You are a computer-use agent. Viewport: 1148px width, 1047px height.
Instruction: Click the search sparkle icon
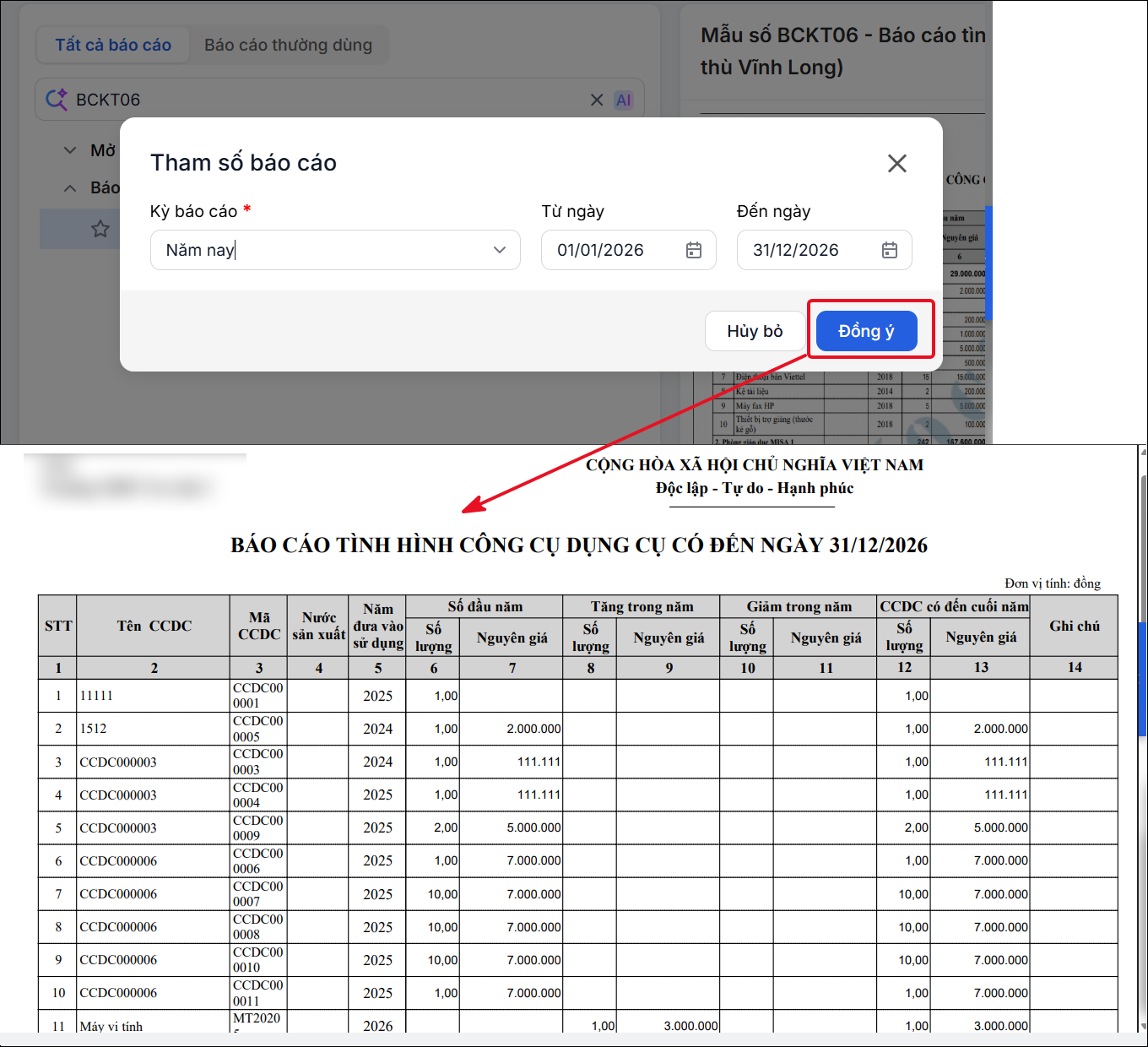pyautogui.click(x=57, y=100)
